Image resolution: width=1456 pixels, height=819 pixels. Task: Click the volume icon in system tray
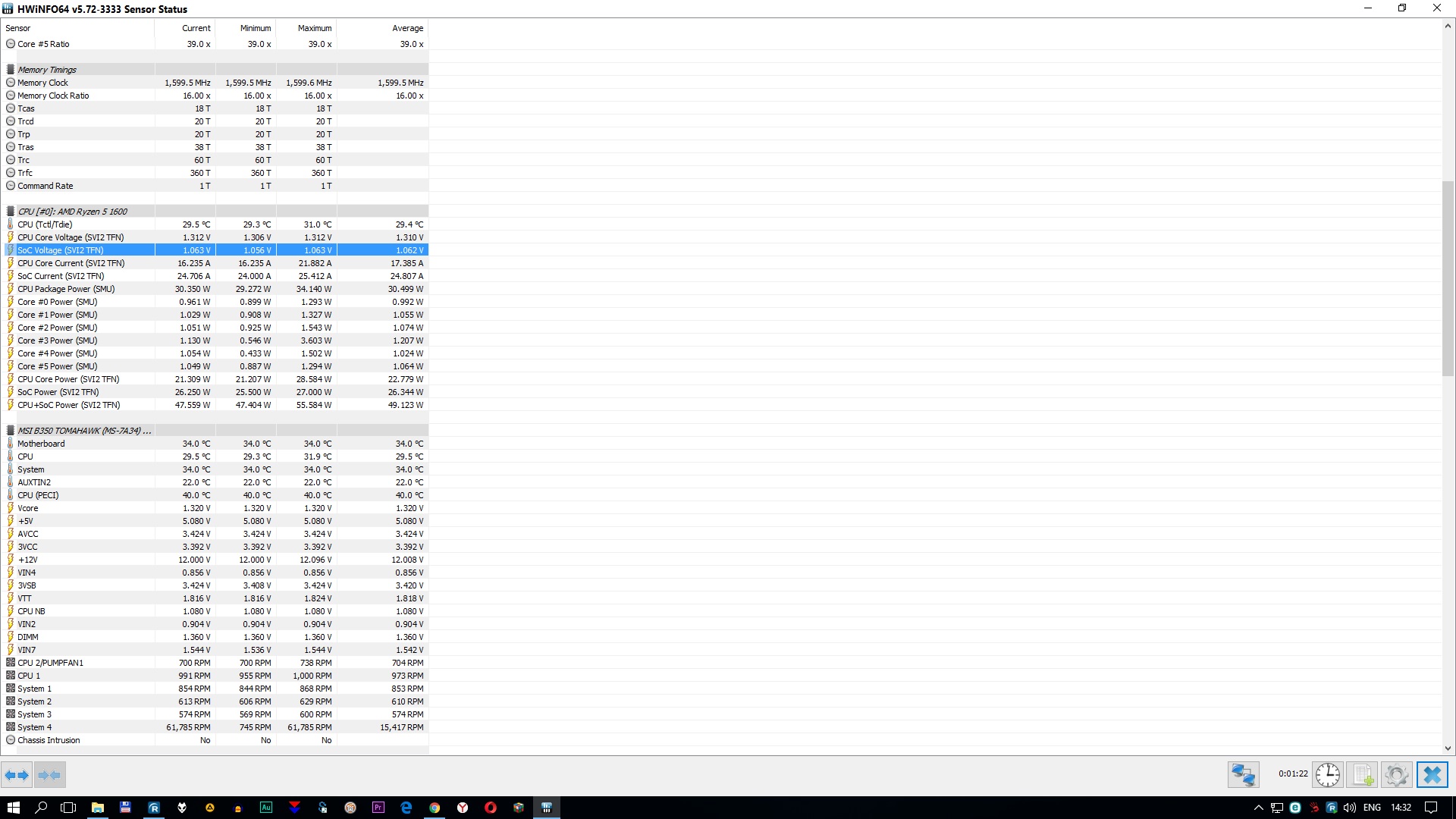pos(1350,808)
